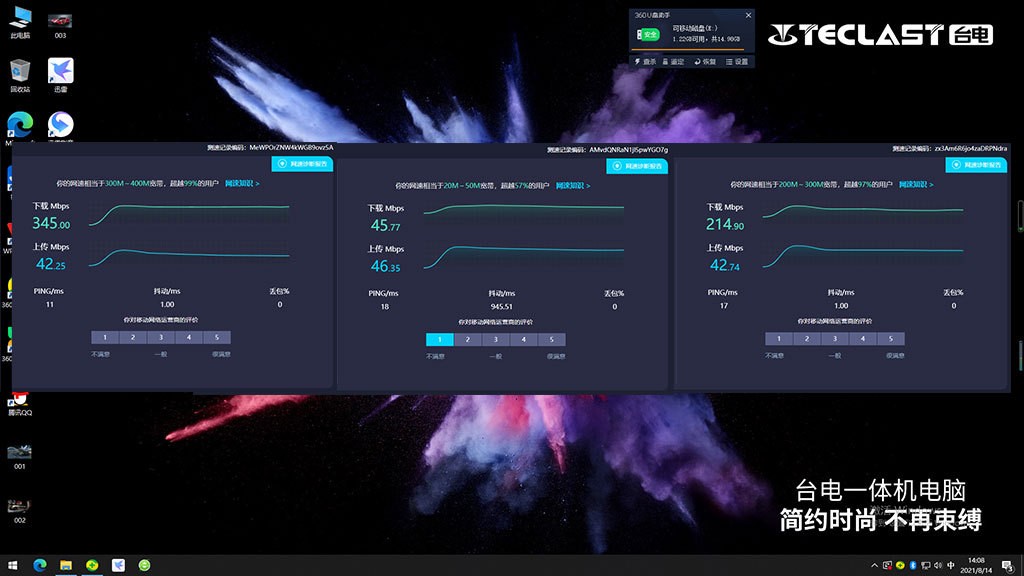The height and width of the screenshot is (576, 1024).
Task: Open 设置 in the U盘助手 popup
Action: click(x=737, y=61)
